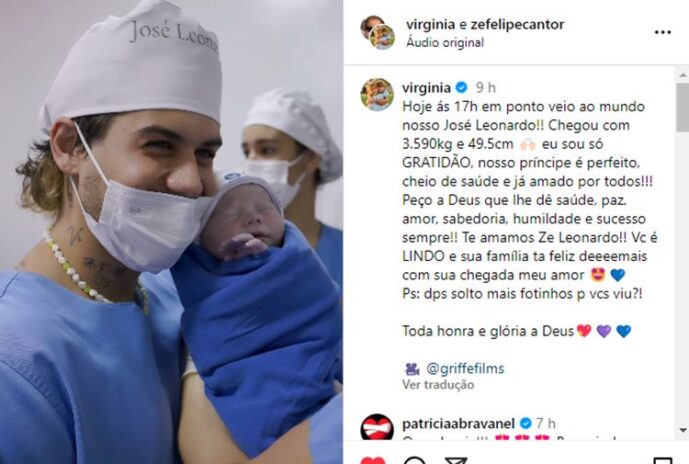This screenshot has height=464, width=689.
Task: Click the scrollbar up arrow in comments
Action: pyautogui.click(x=683, y=75)
